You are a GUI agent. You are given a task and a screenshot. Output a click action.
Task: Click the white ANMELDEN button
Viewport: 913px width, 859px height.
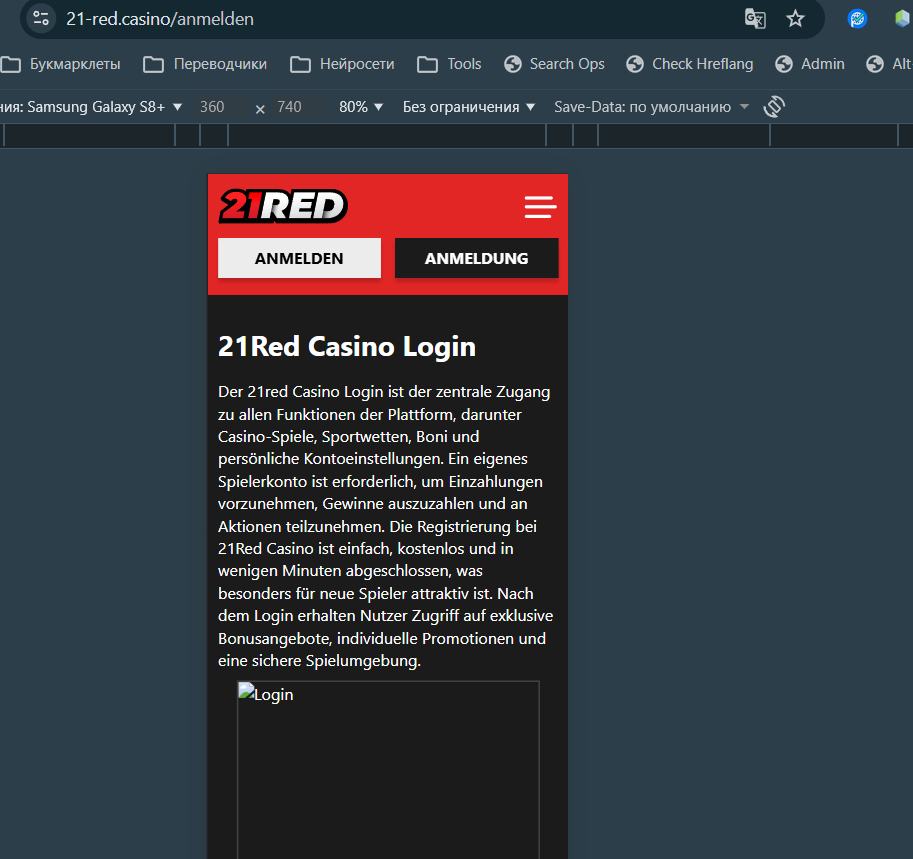299,258
